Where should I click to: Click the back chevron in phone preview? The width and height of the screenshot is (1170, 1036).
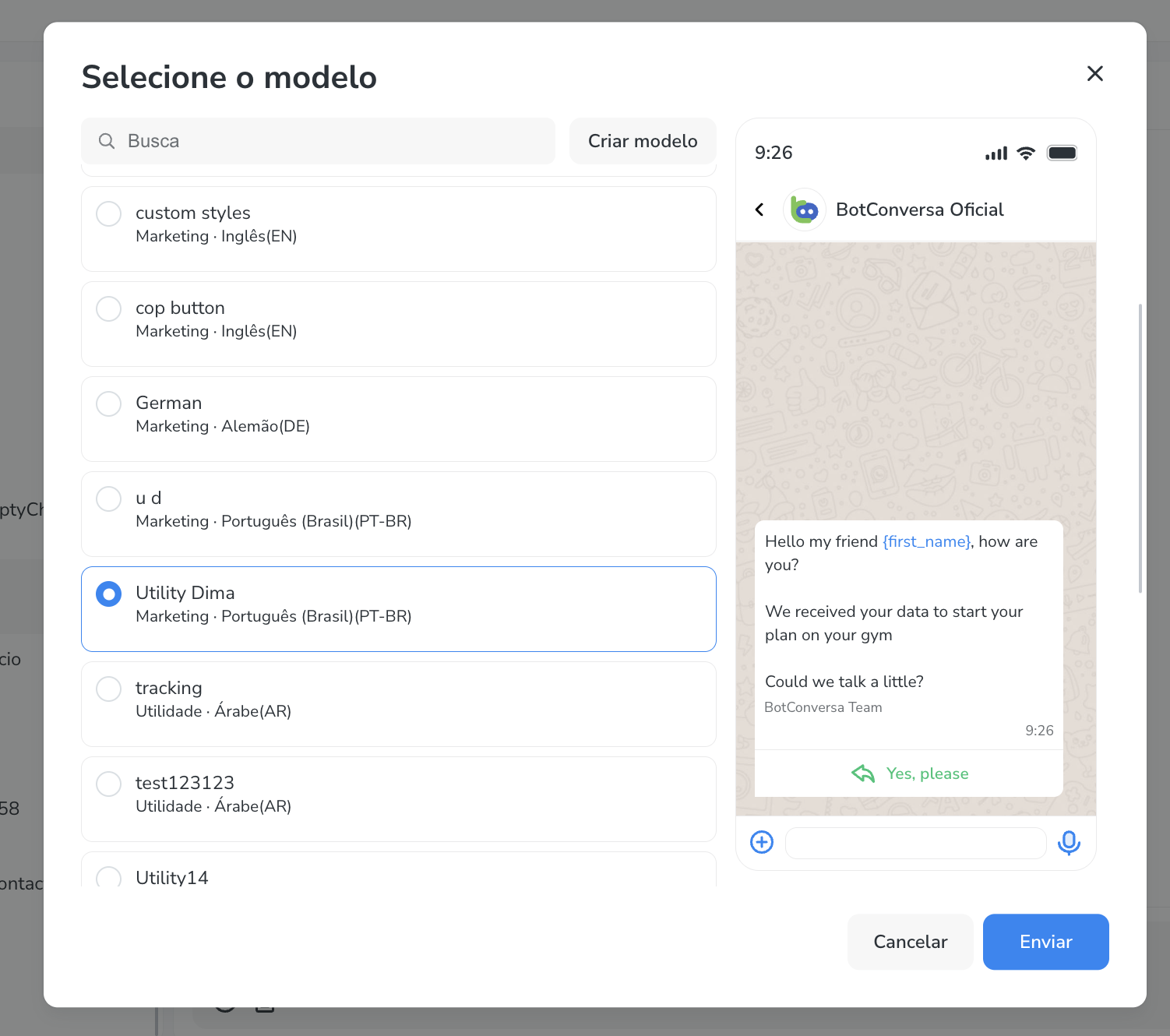coord(759,210)
